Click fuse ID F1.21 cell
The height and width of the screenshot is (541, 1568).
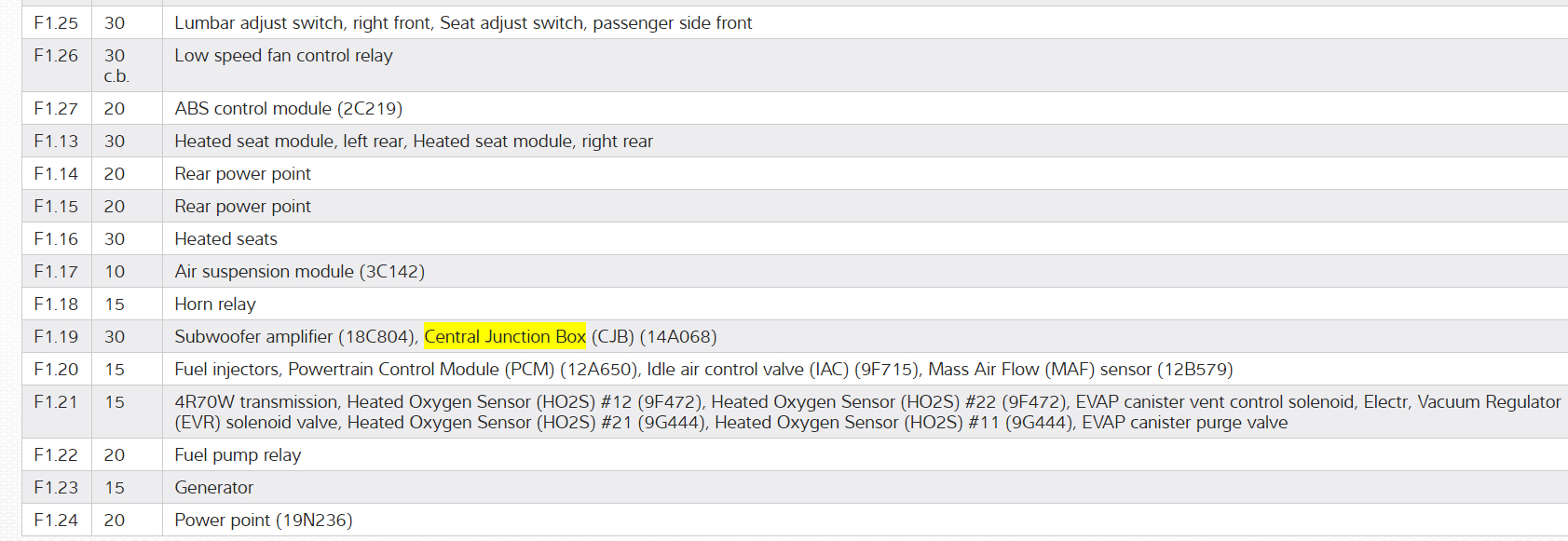click(x=56, y=402)
